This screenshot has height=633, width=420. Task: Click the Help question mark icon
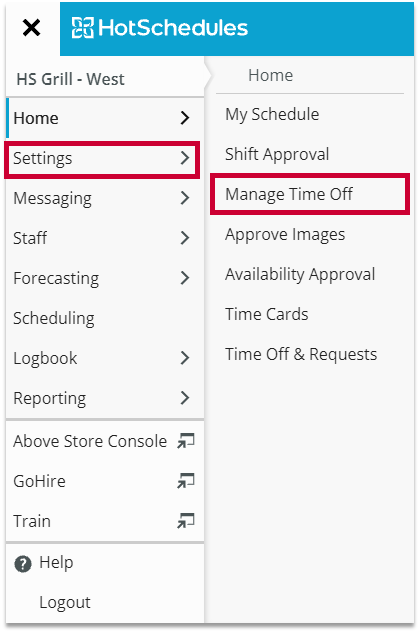coord(23,564)
